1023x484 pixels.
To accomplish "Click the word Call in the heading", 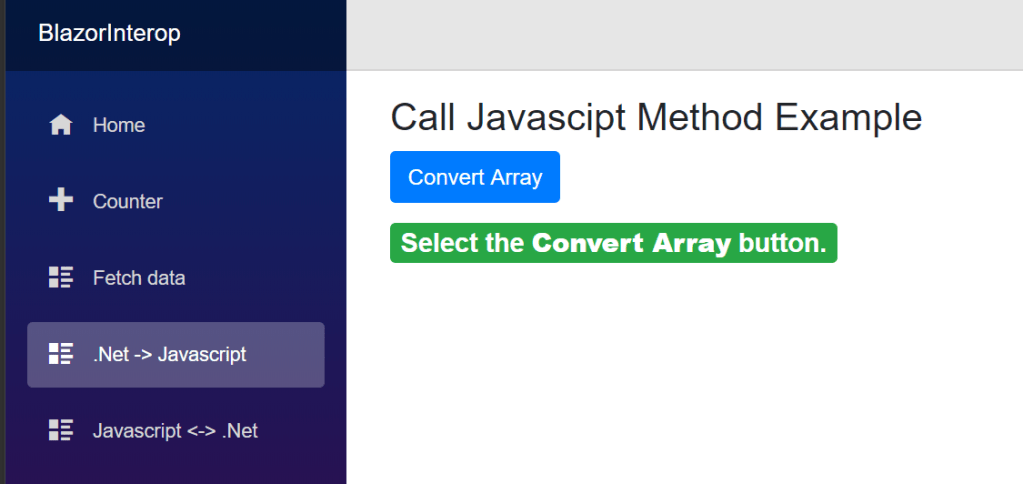I will tap(424, 118).
